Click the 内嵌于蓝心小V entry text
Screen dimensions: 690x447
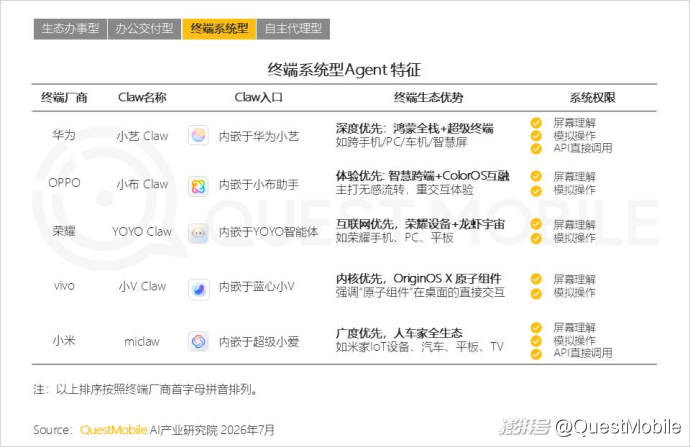pos(257,287)
